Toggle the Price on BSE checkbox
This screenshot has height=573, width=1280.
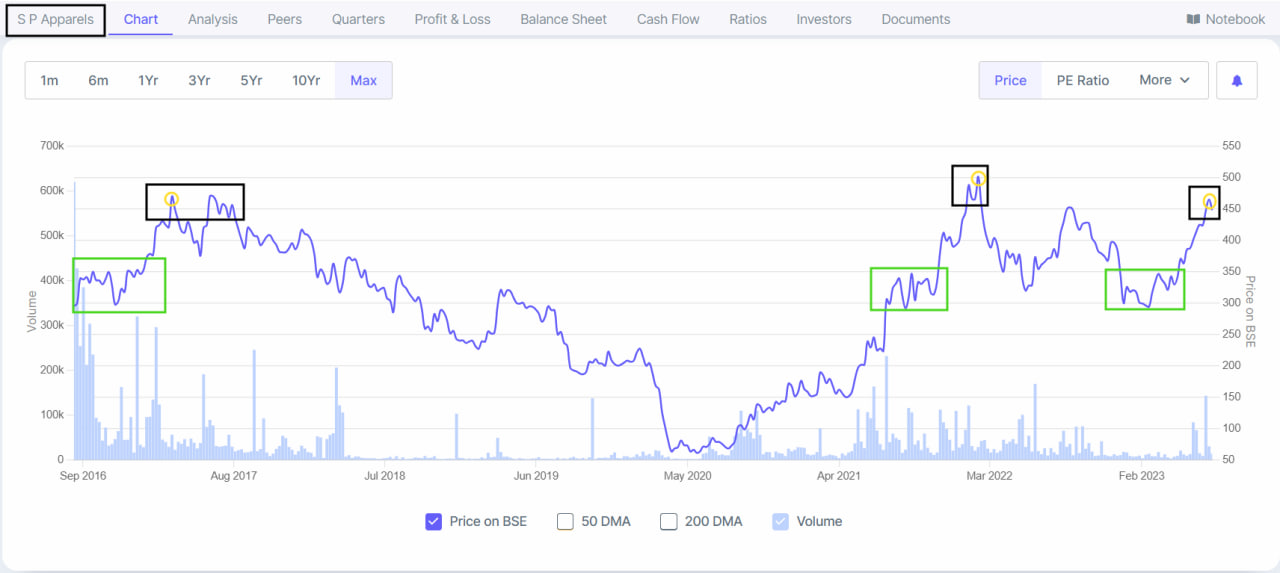(x=433, y=521)
